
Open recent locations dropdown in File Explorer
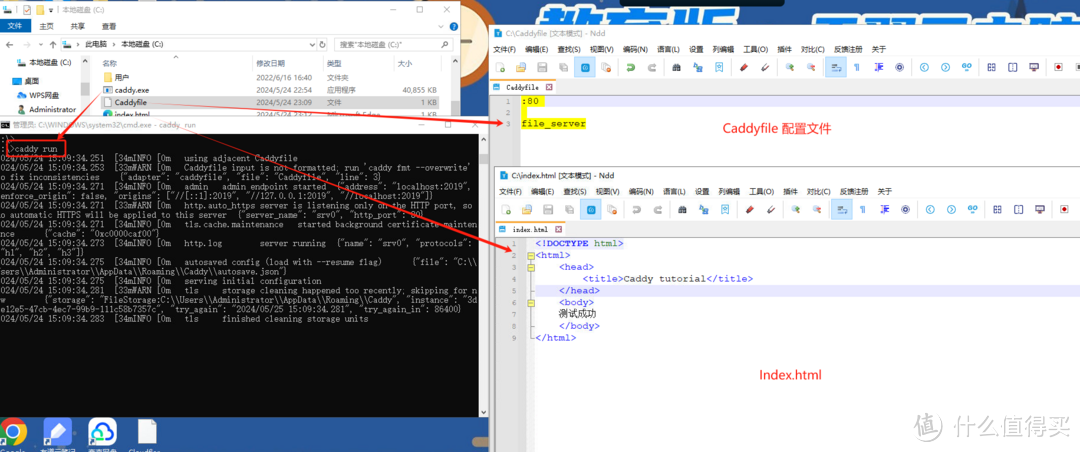tap(39, 44)
